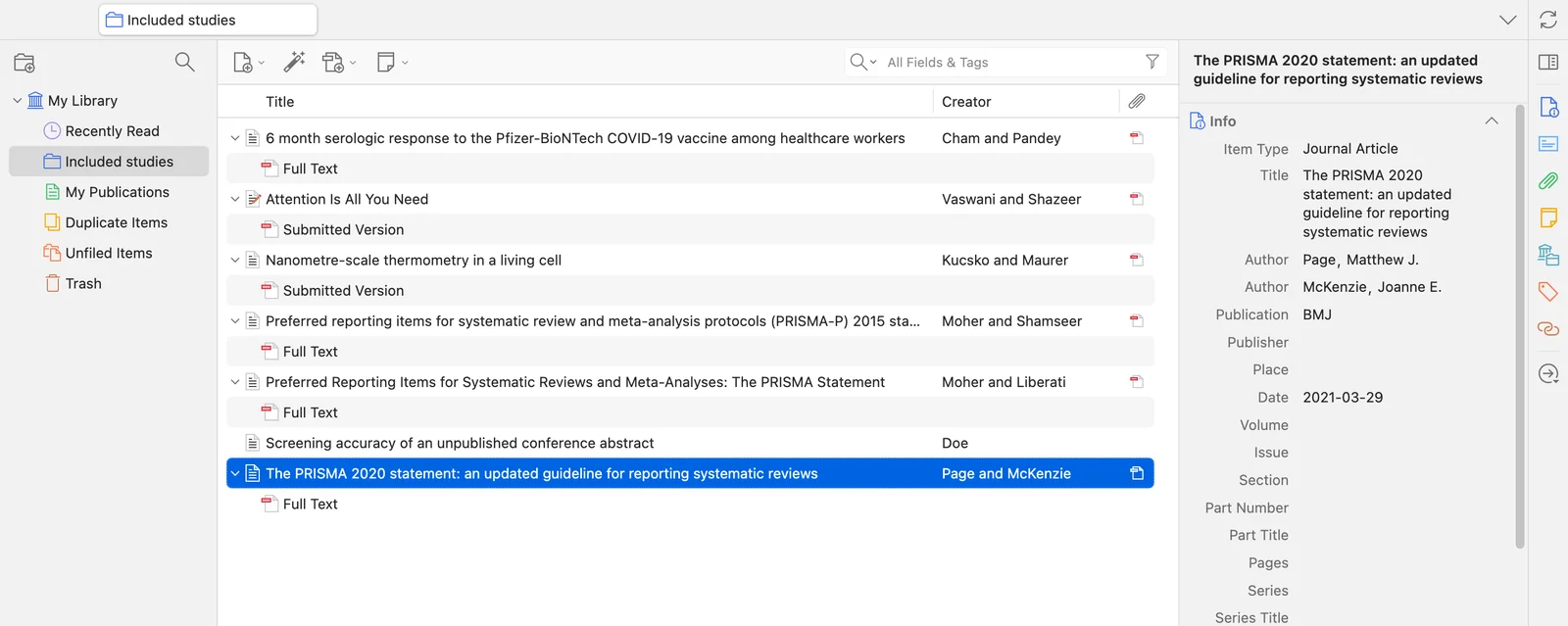Click attachment icon in Page and McKenzie row
The image size is (1568, 626).
[x=1137, y=473]
